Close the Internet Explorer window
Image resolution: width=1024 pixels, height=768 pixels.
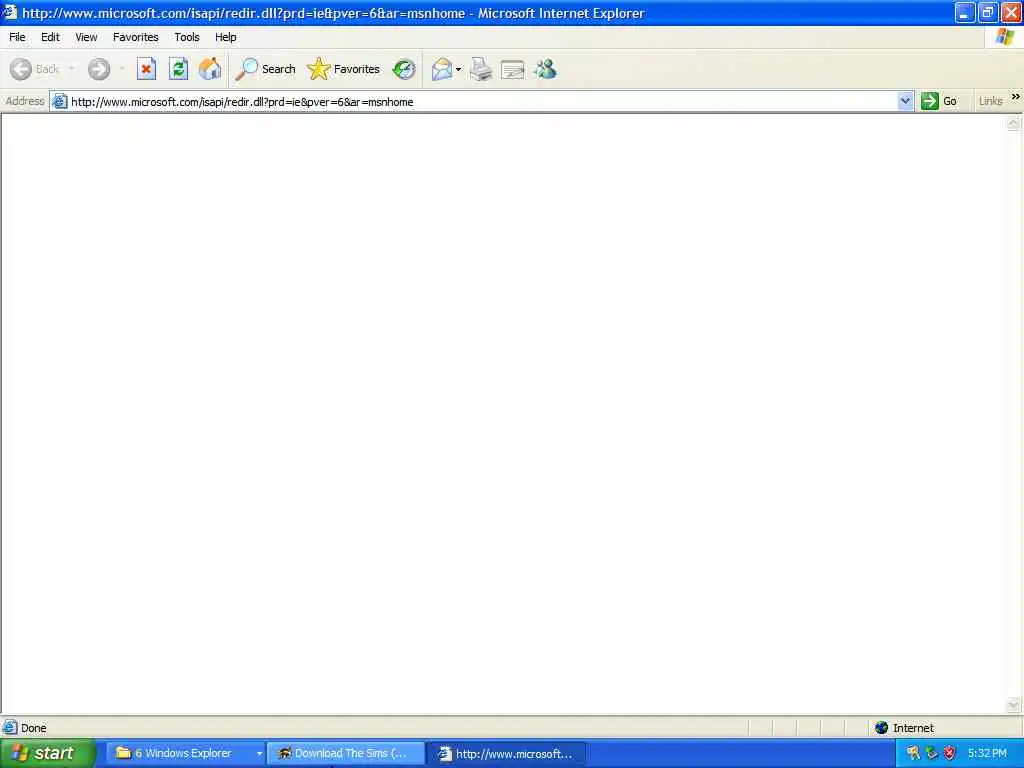1010,12
